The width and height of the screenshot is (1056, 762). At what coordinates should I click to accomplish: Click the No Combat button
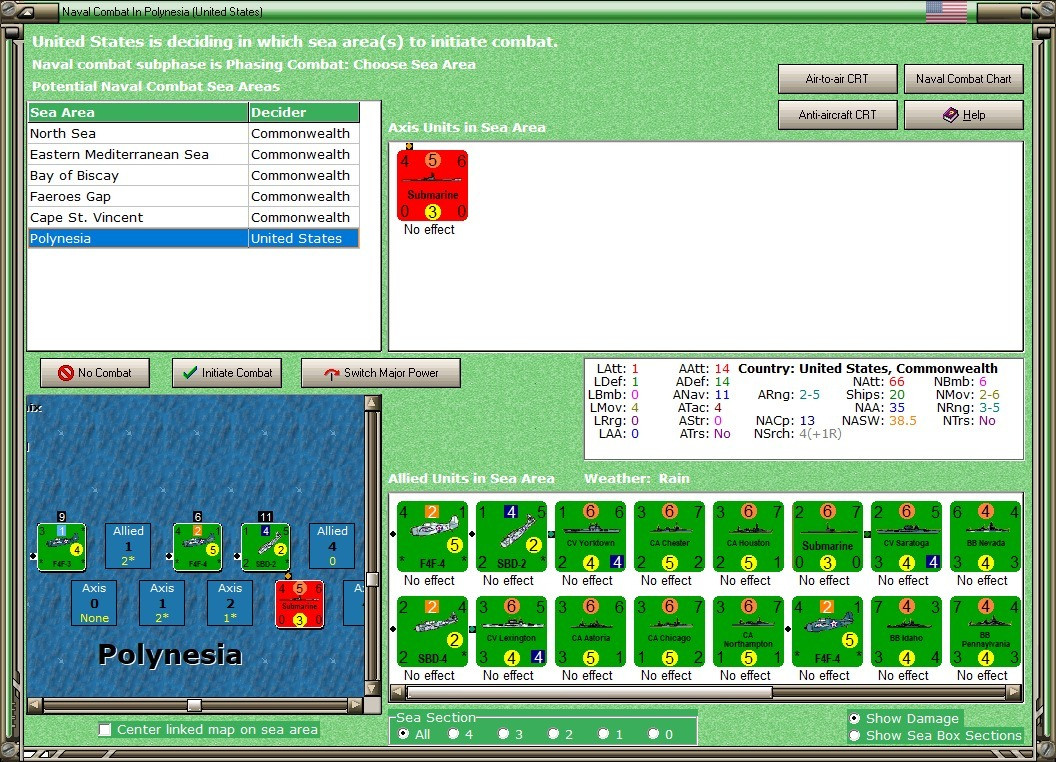point(95,373)
